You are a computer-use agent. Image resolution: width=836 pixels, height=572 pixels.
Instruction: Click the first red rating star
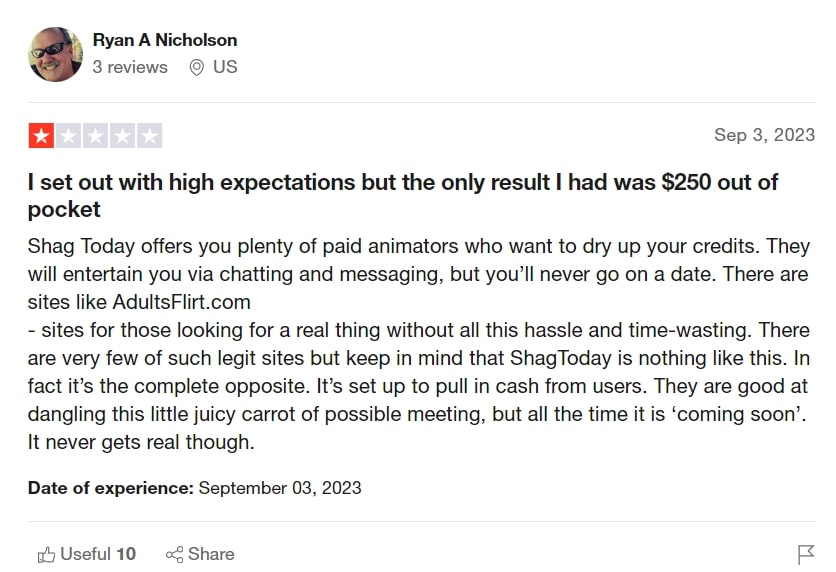coord(41,136)
